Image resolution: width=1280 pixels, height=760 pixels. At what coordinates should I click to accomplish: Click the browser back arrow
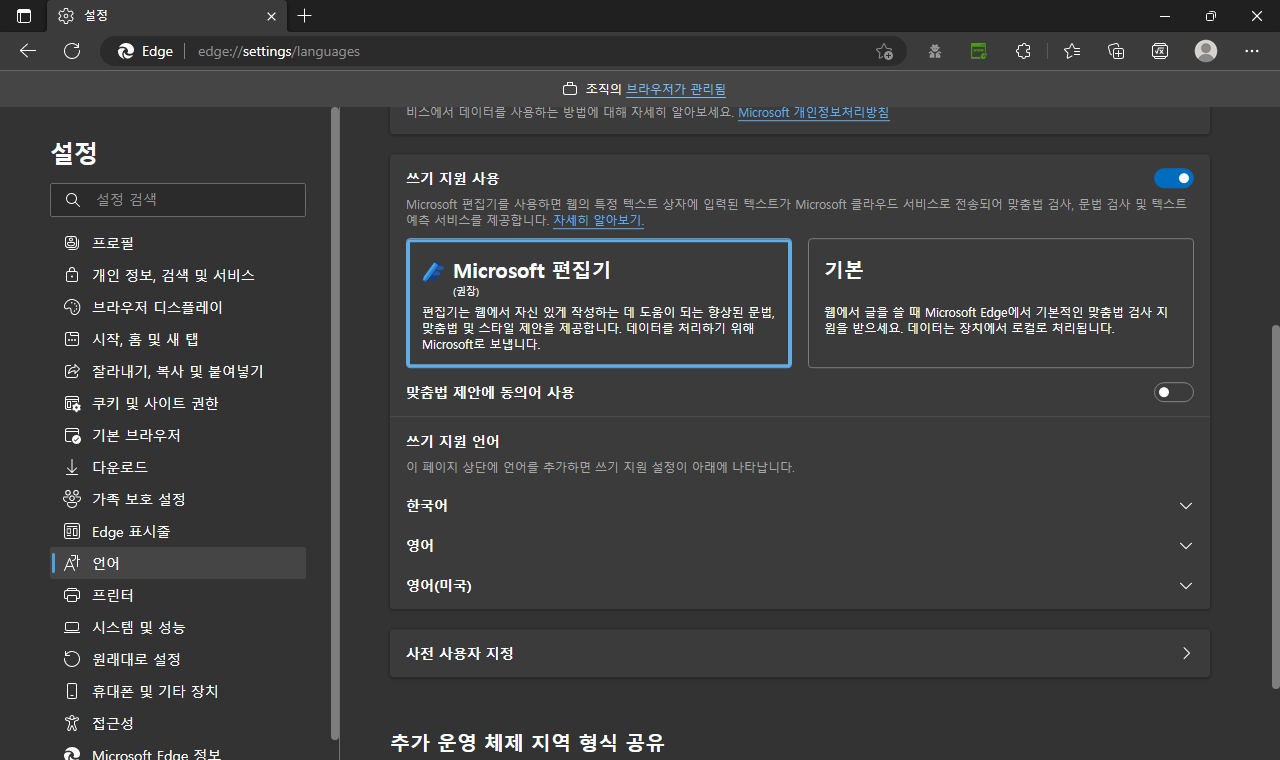pos(28,51)
